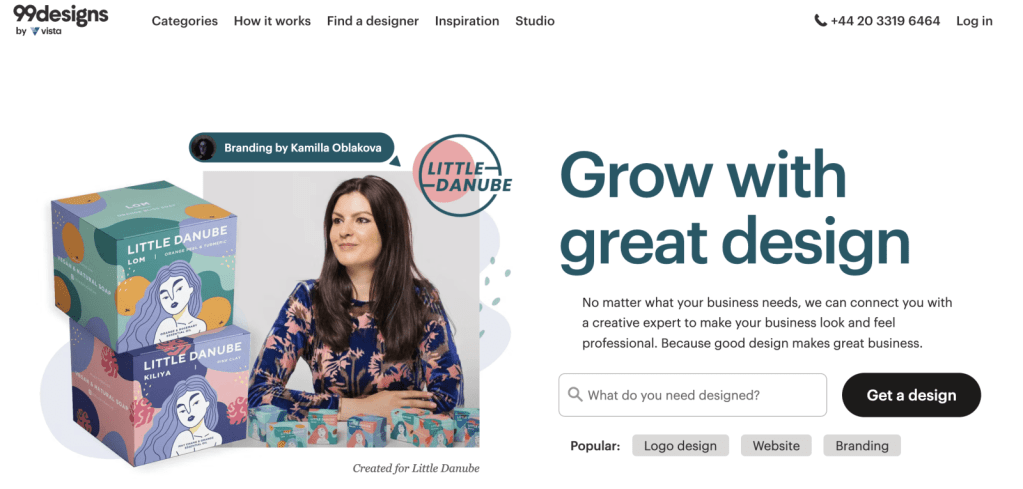Open the Studio nav item
The width and height of the screenshot is (1023, 489).
[x=535, y=21]
